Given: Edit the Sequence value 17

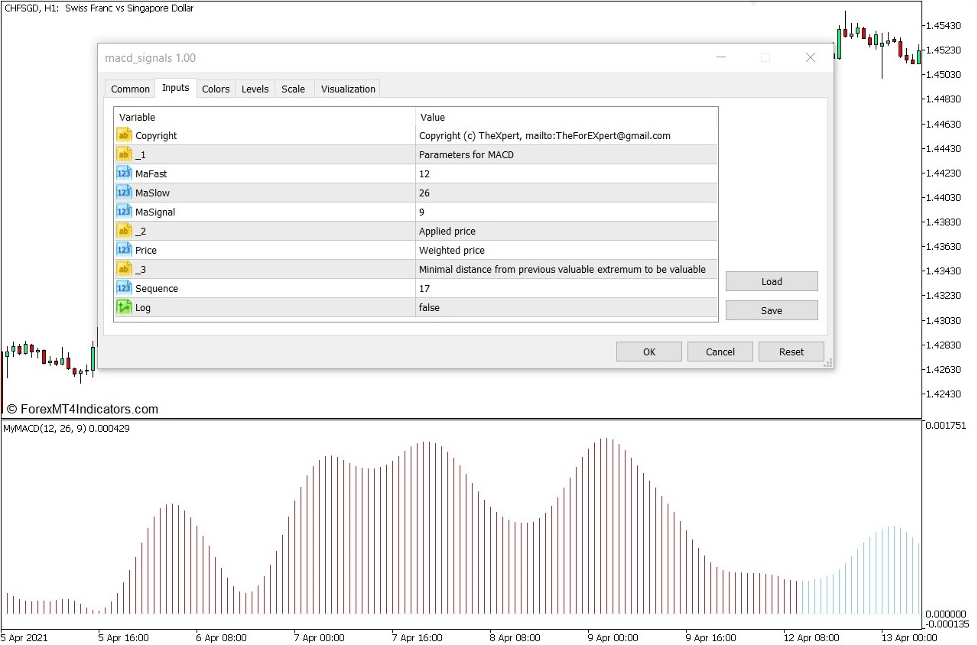Looking at the screenshot, I should [566, 289].
